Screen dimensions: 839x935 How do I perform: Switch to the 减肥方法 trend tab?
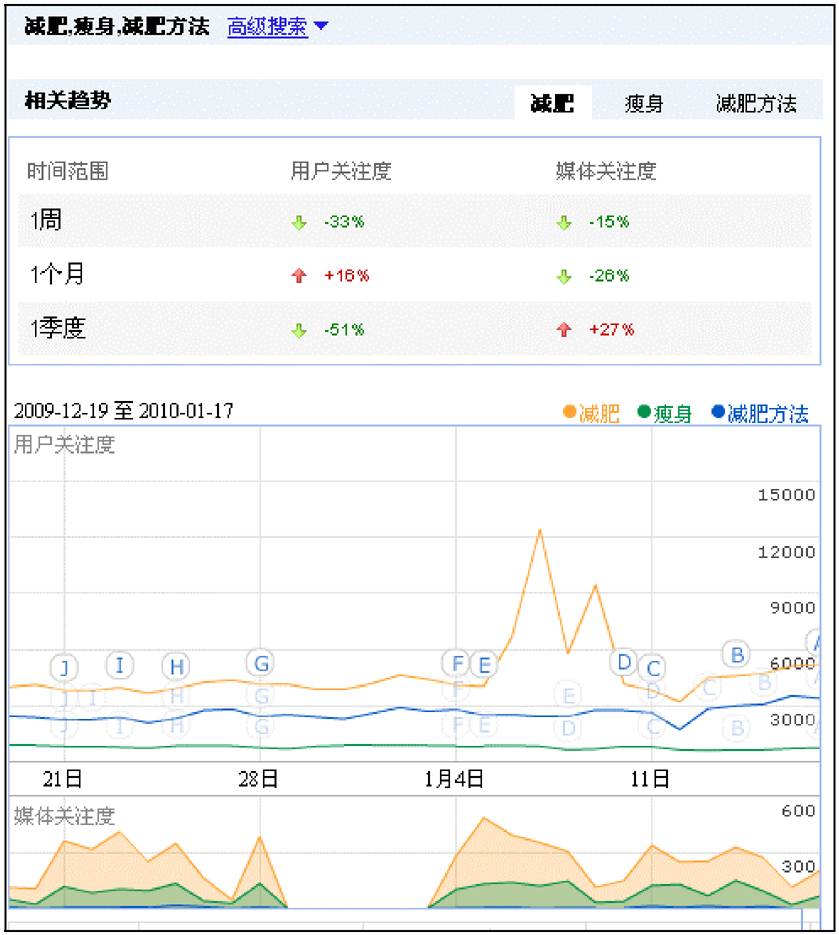click(x=756, y=104)
